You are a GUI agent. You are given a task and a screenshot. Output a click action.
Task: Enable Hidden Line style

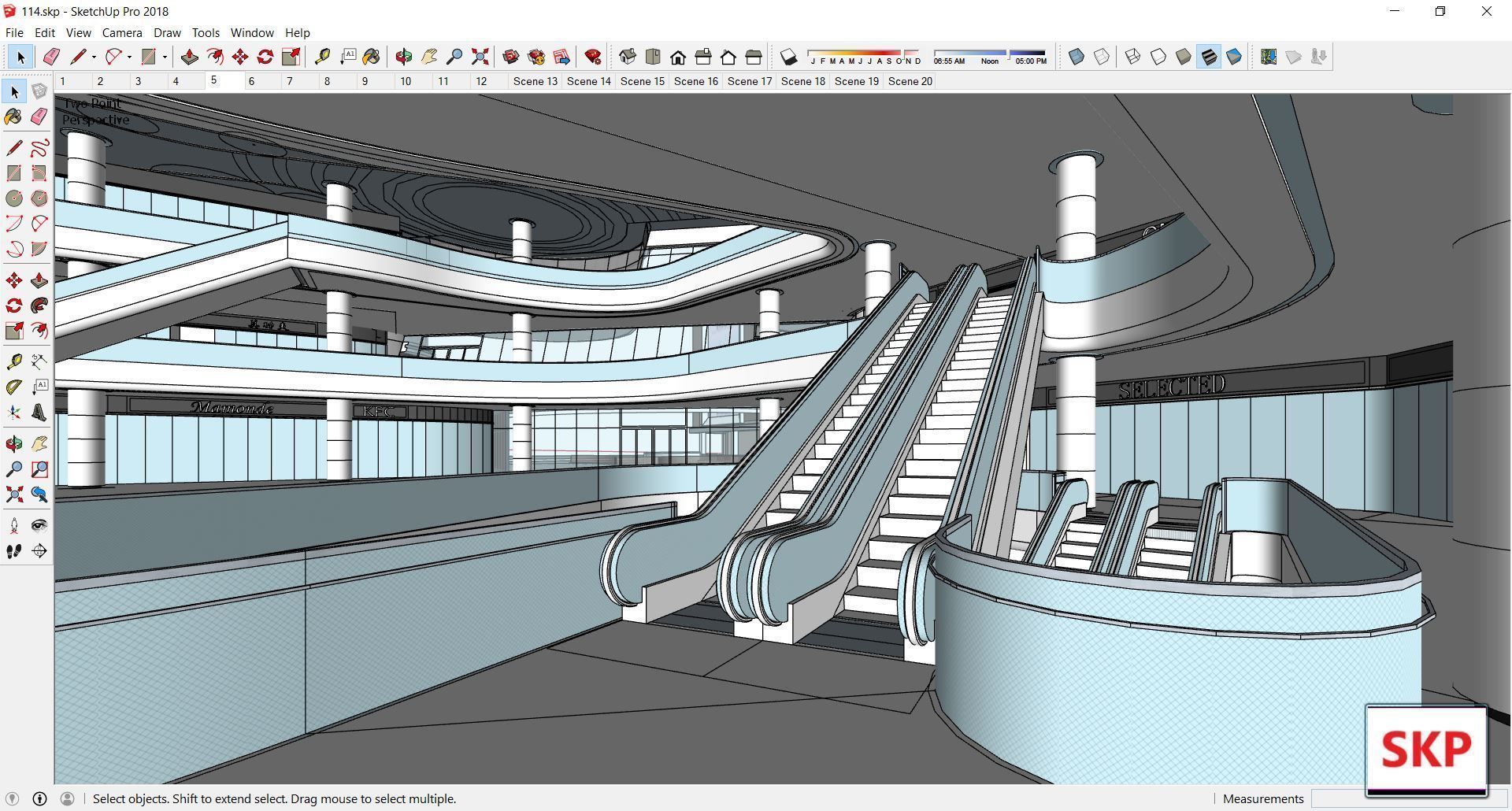tap(1158, 57)
